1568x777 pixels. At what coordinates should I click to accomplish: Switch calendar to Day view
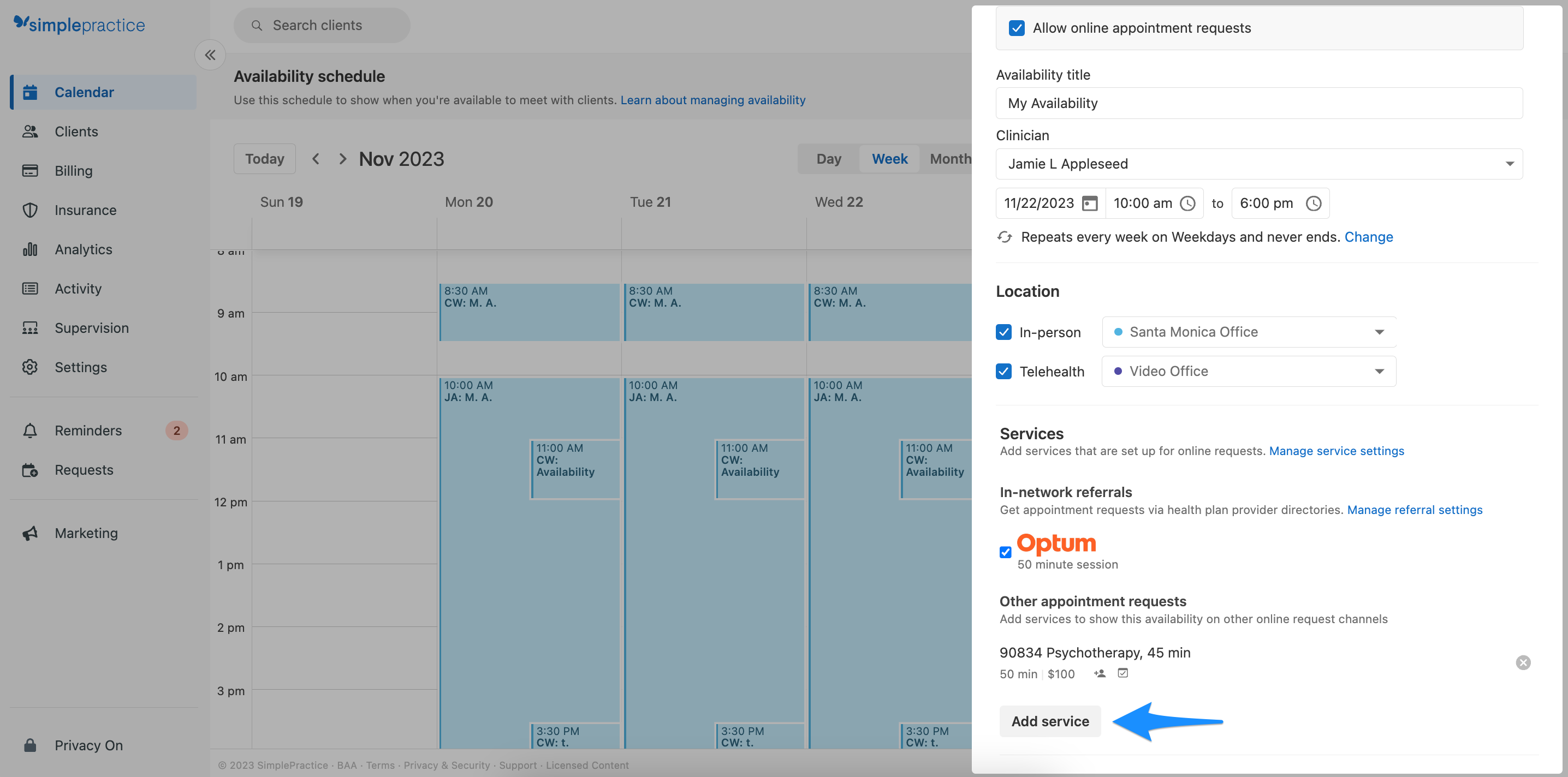pyautogui.click(x=828, y=159)
